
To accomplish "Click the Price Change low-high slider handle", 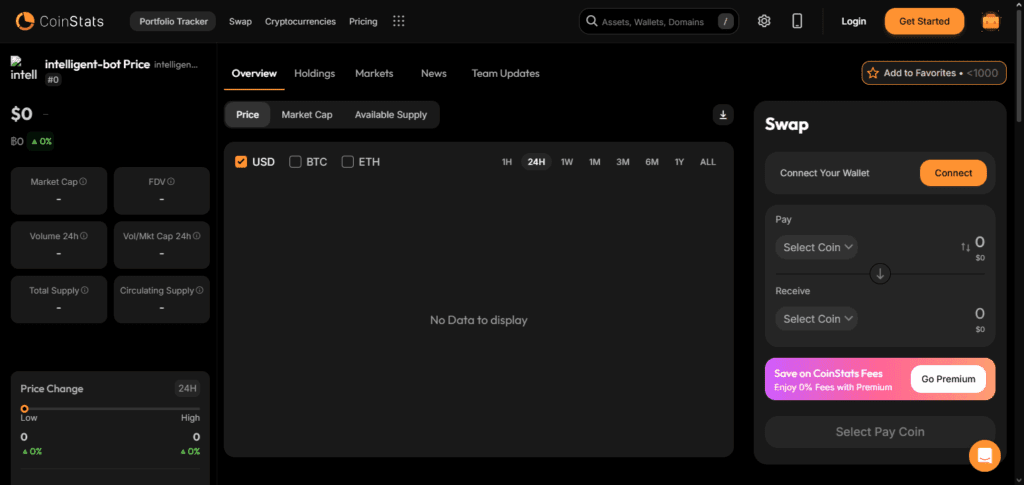I will point(25,409).
